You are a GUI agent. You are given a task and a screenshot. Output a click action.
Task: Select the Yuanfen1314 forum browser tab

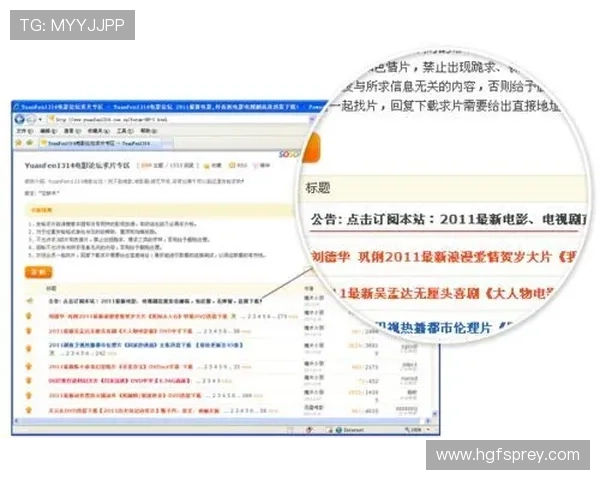100,143
